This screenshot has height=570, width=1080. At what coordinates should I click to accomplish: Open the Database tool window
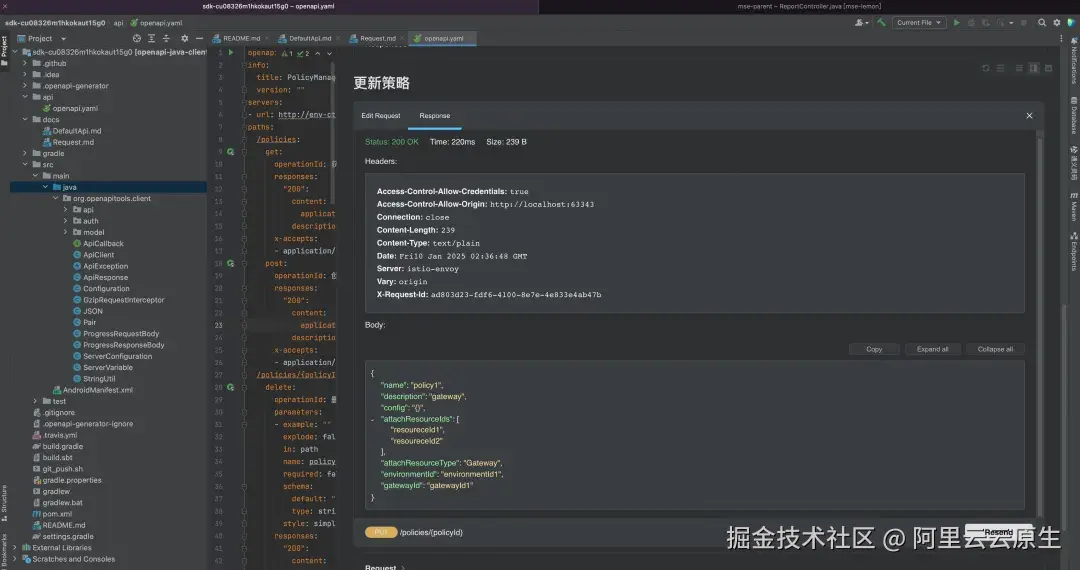[1074, 115]
